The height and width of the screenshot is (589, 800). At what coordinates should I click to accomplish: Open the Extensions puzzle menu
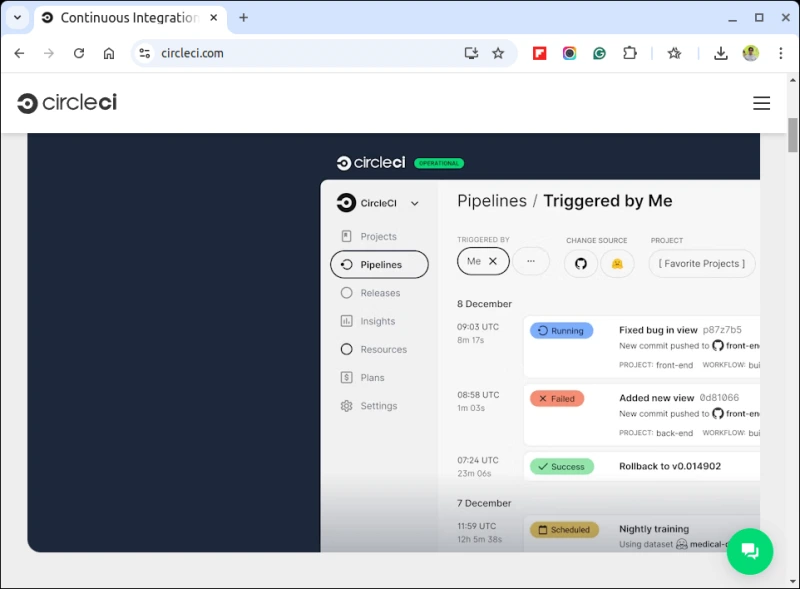point(630,53)
